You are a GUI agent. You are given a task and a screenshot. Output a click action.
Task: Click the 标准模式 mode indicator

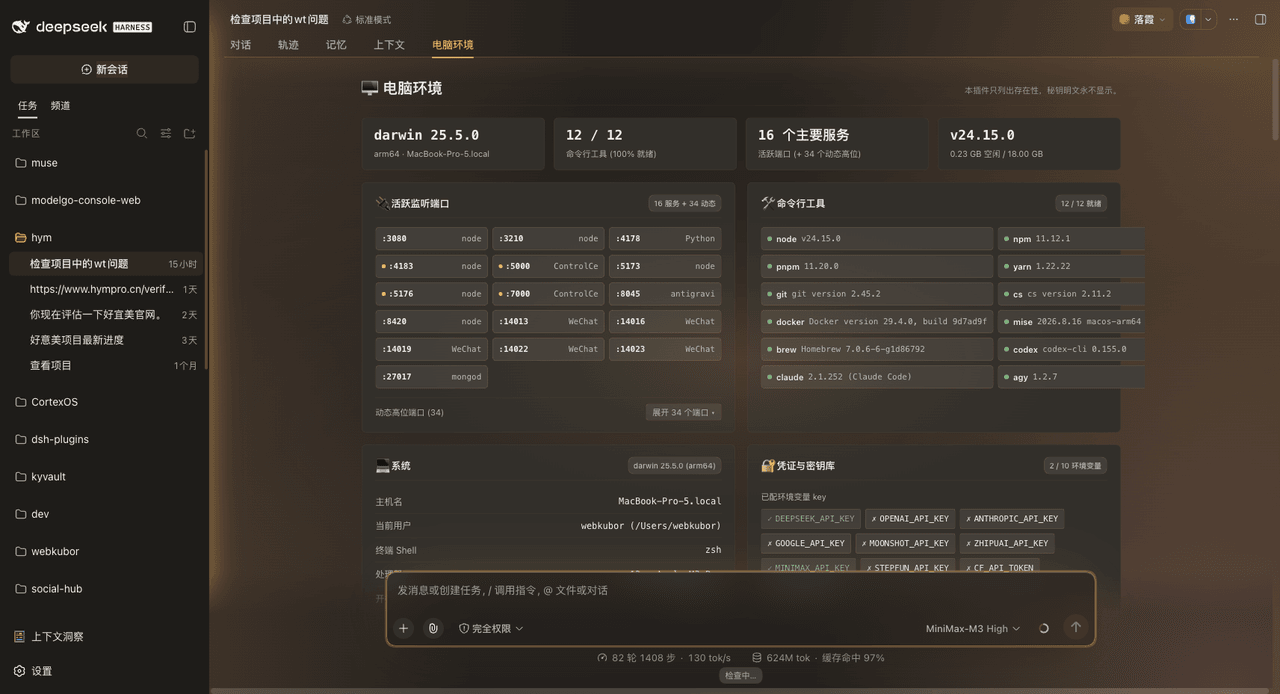(x=367, y=20)
